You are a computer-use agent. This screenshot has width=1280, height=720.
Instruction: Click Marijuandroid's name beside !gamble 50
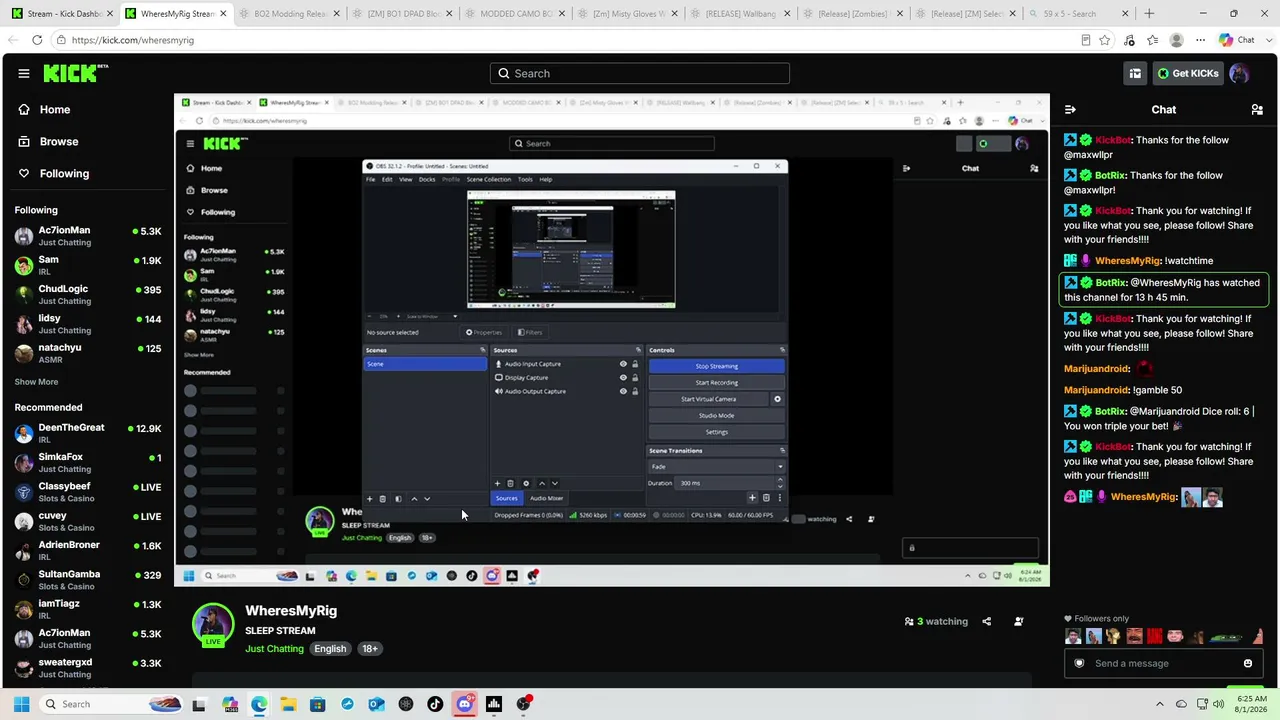(x=1096, y=390)
